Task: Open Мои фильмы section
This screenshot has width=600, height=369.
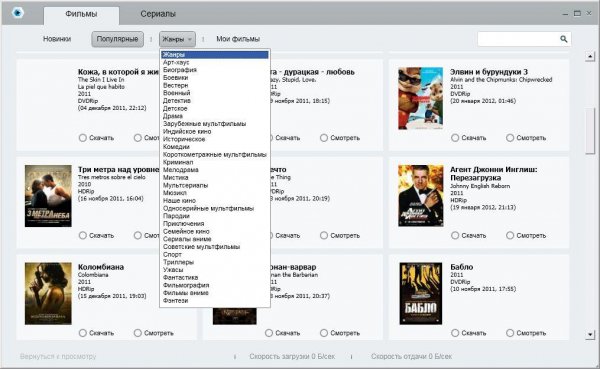Action: tap(238, 39)
